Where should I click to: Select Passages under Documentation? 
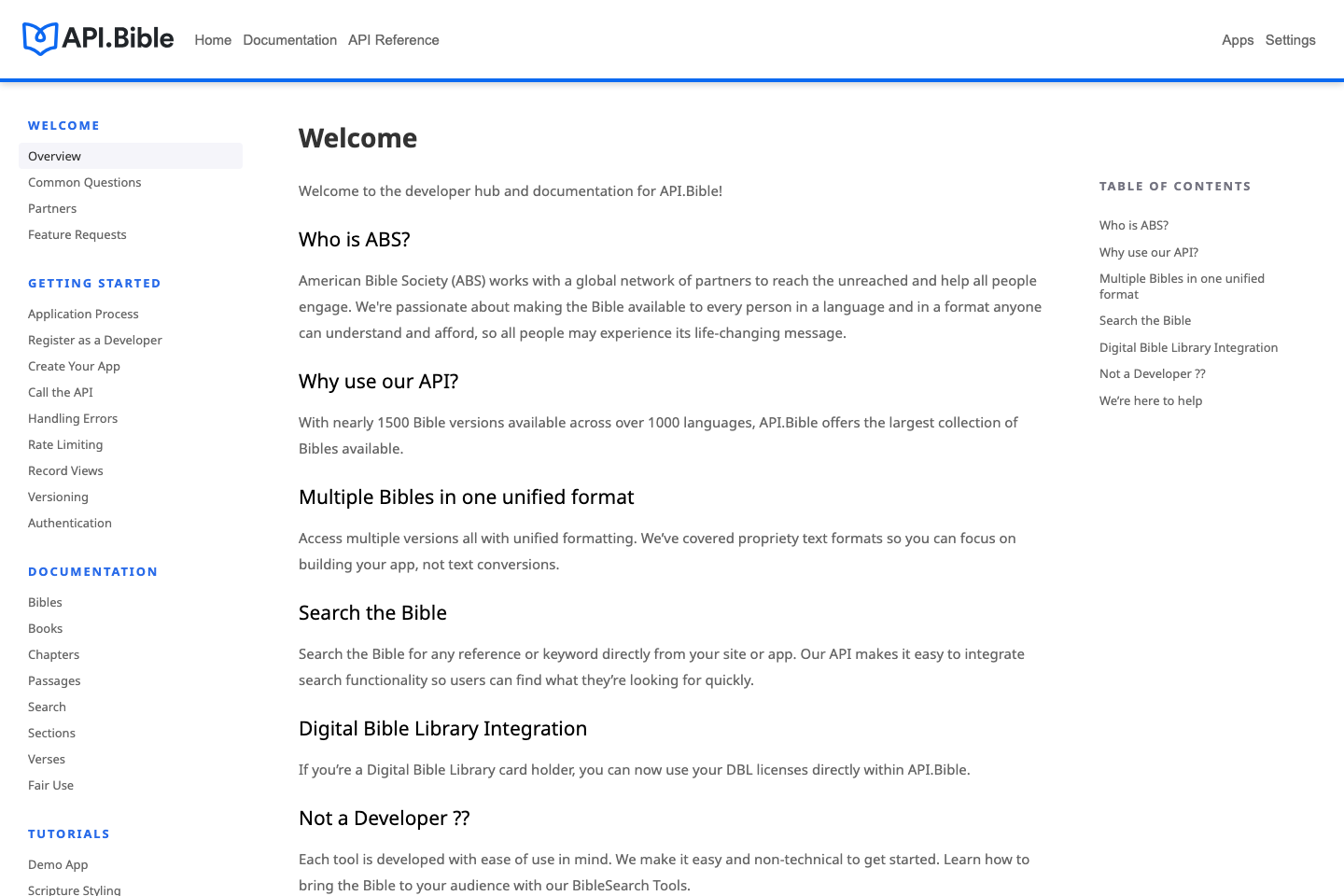[54, 680]
